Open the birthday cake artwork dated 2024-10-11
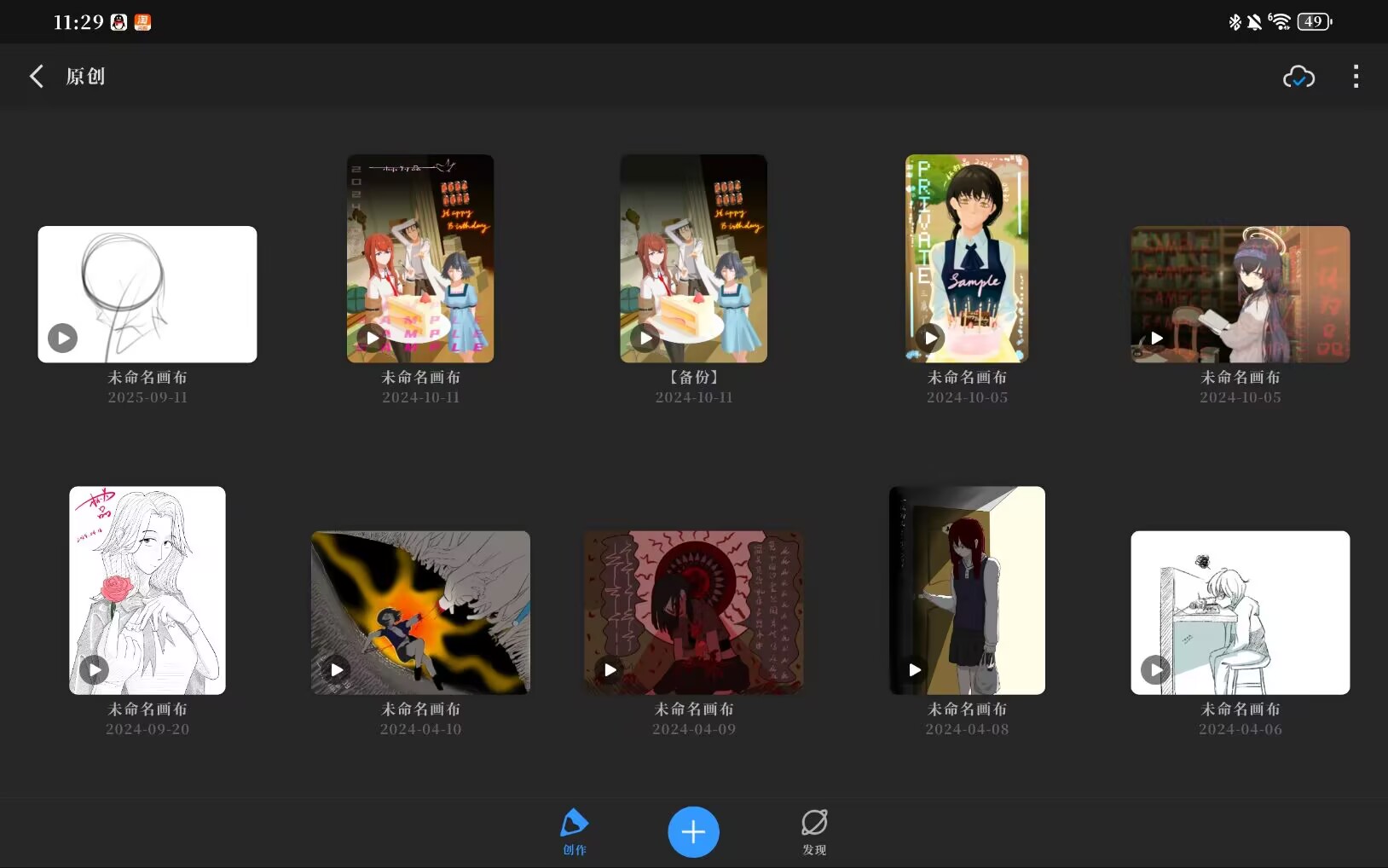The width and height of the screenshot is (1388, 868). [x=420, y=258]
